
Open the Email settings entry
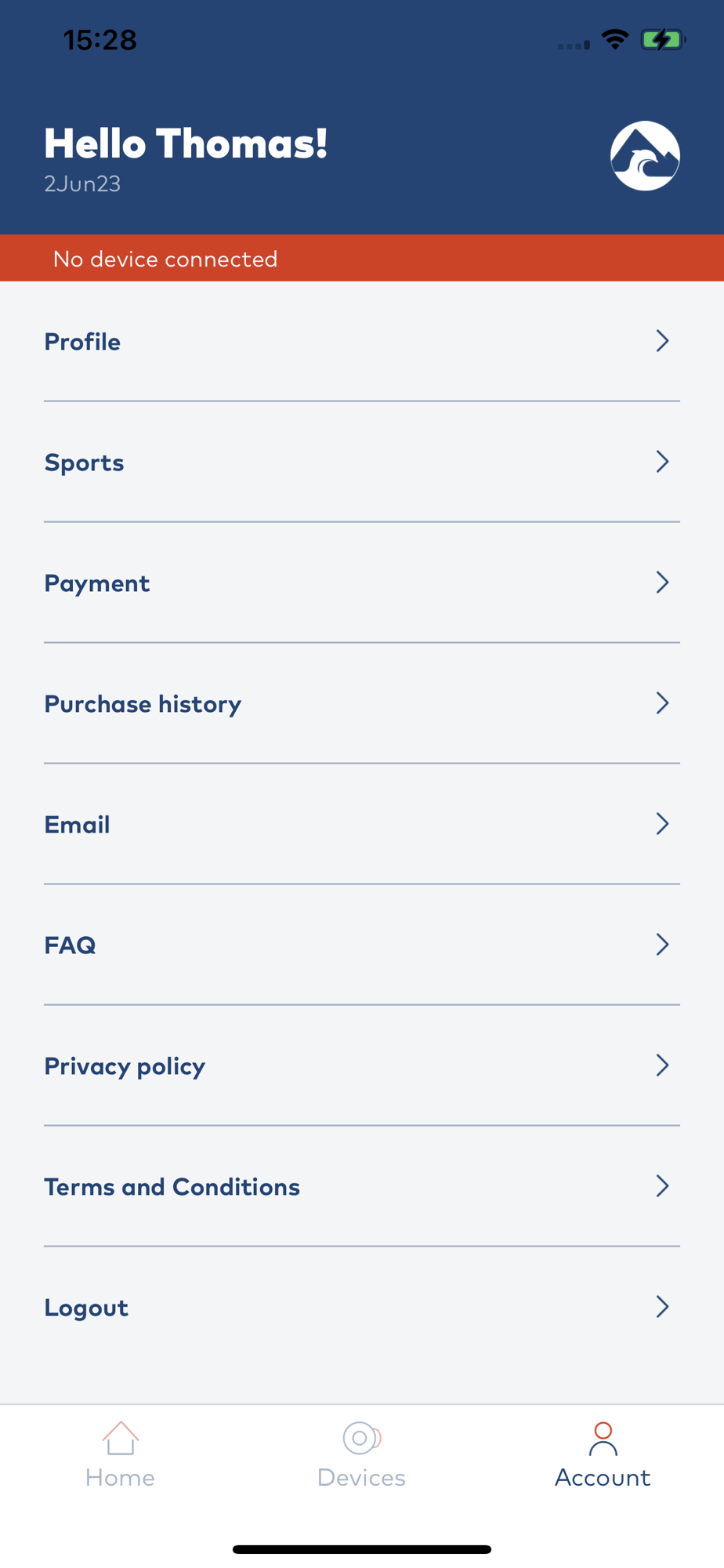[77, 825]
